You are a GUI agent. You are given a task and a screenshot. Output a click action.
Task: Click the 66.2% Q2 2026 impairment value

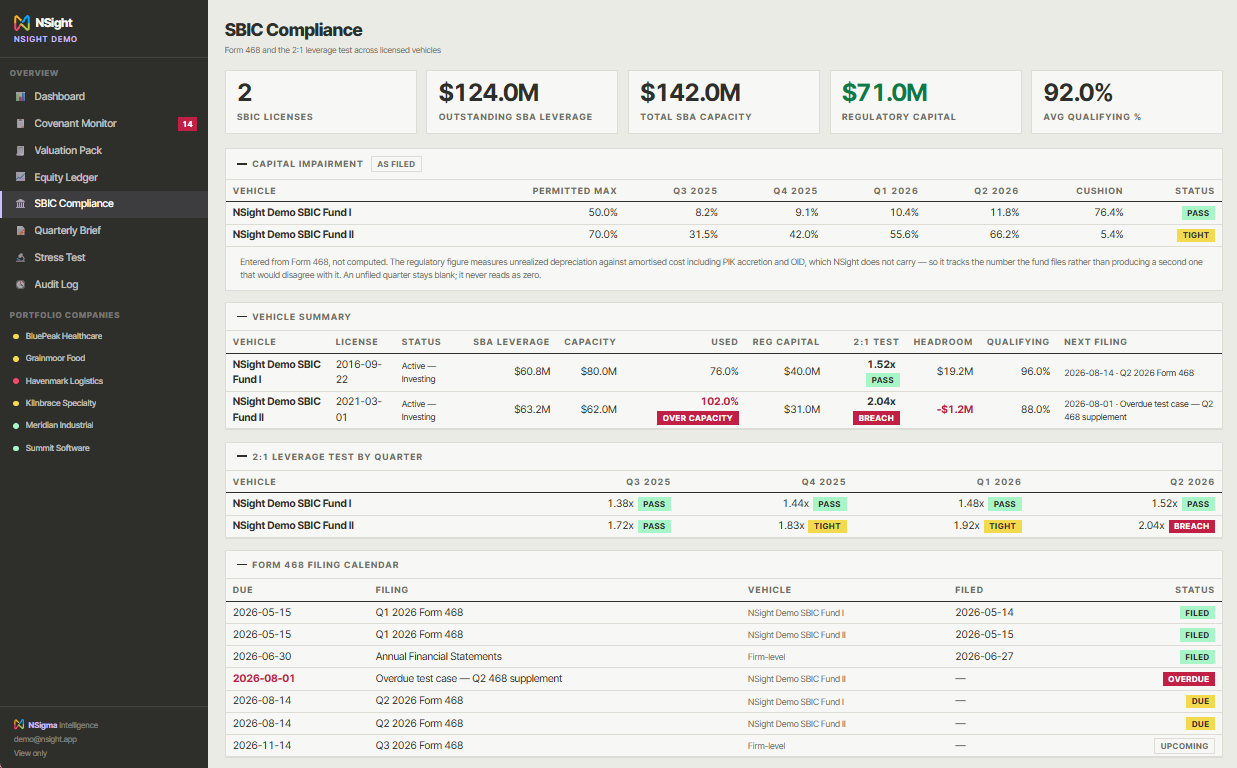click(x=1003, y=235)
